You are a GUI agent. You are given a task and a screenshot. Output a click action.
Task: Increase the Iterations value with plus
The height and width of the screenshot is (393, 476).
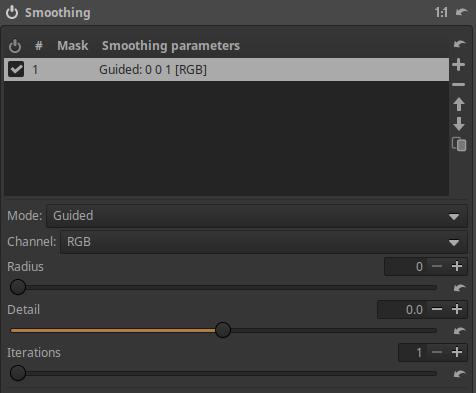click(457, 352)
